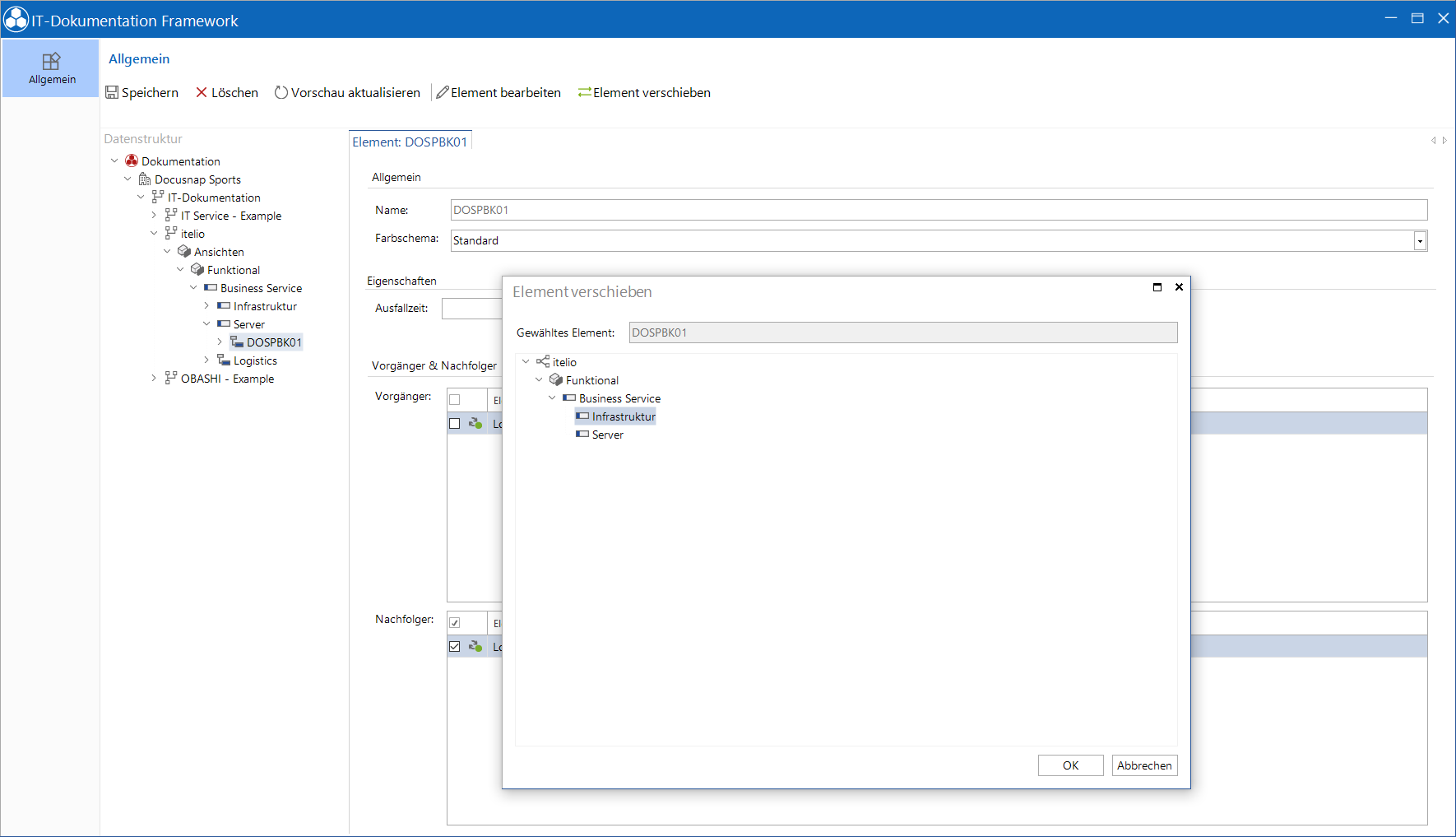Click the Element verschieben arrows icon

[x=585, y=92]
